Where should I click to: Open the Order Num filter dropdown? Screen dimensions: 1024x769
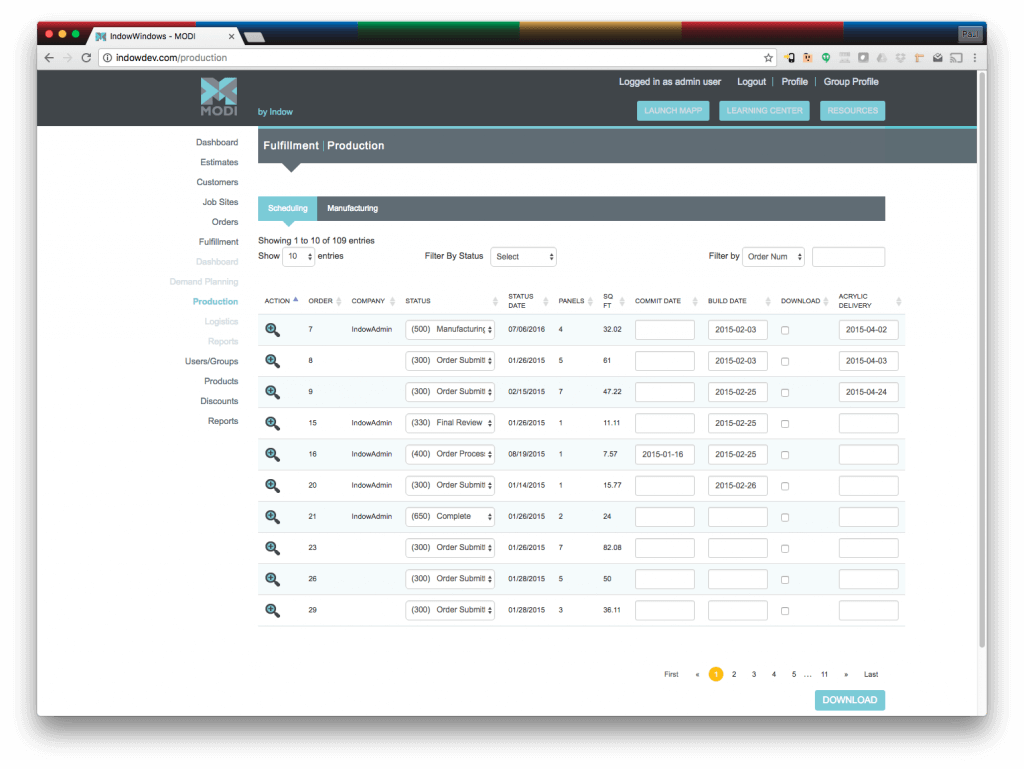coord(773,257)
